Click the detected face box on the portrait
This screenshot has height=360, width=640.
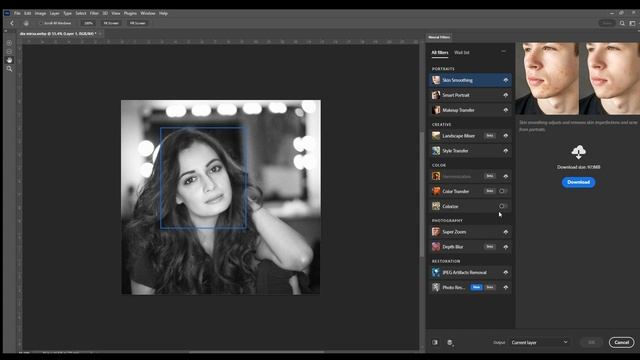pos(203,178)
